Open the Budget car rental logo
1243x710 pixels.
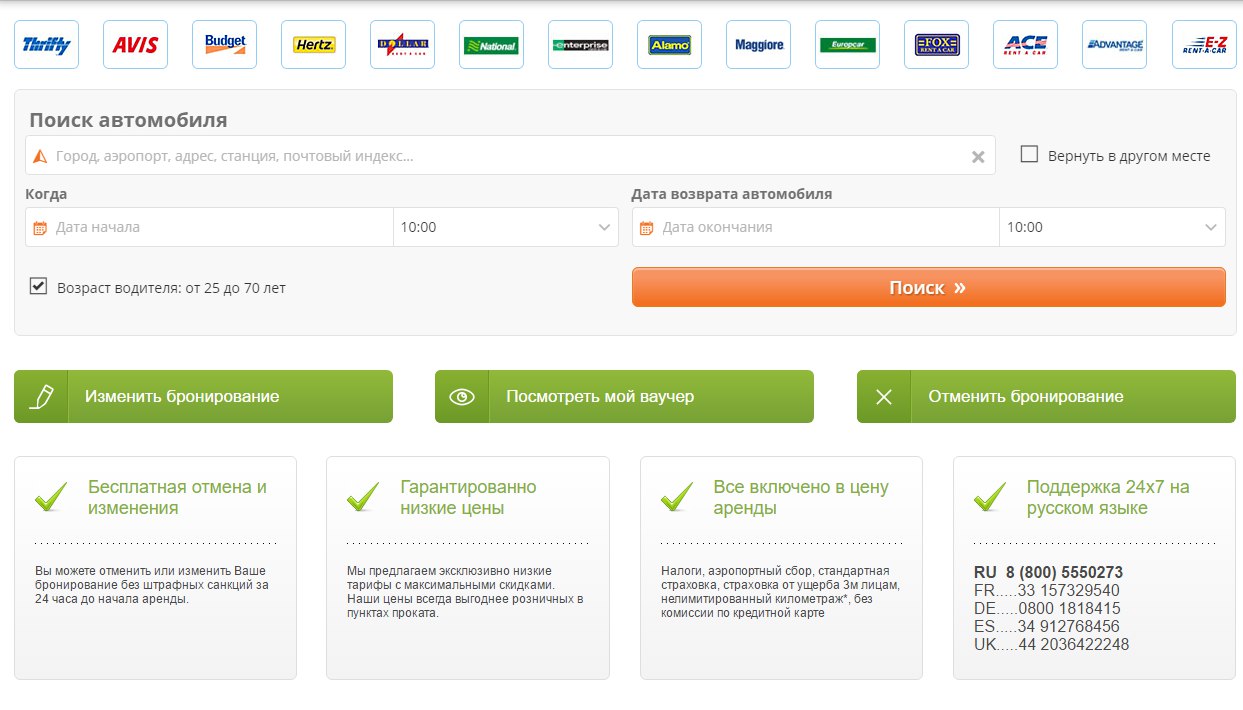(225, 45)
